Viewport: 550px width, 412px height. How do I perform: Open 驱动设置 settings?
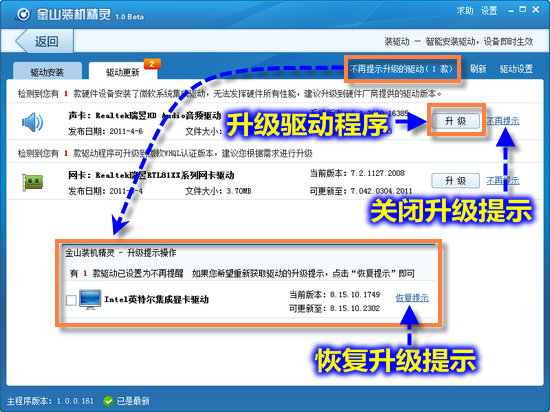(516, 69)
